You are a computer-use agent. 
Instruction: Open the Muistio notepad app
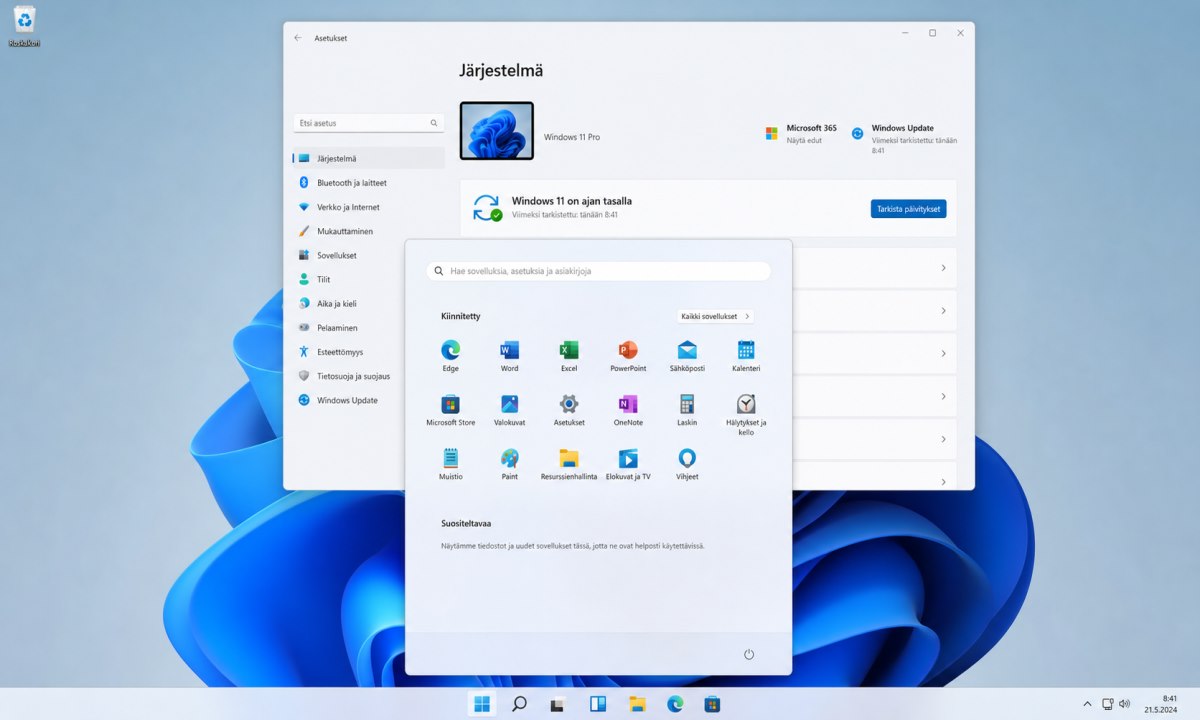coord(450,464)
